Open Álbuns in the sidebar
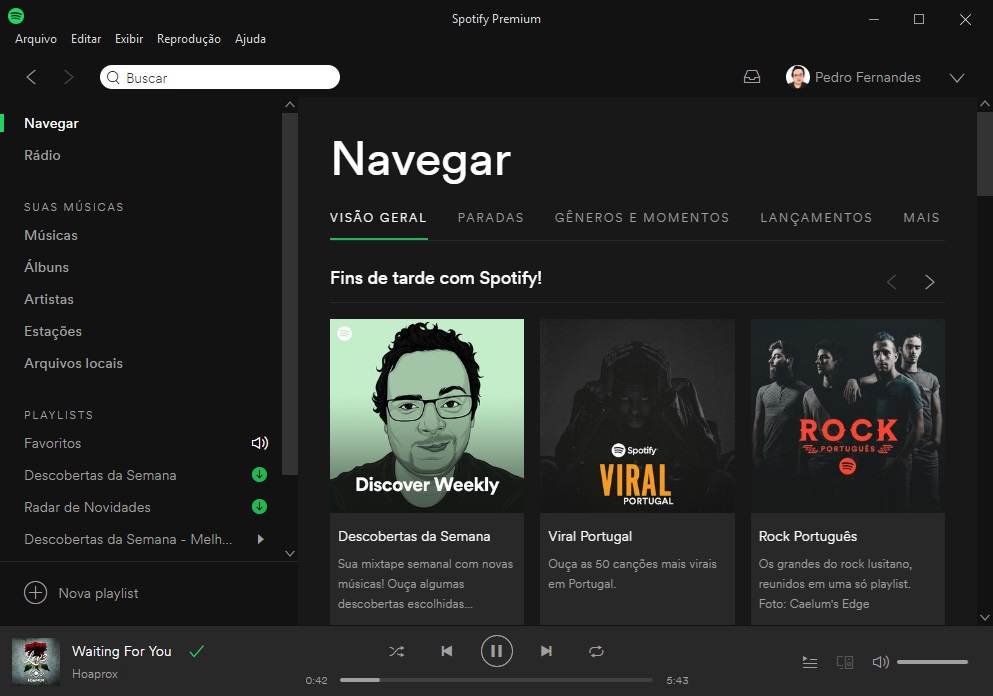The width and height of the screenshot is (993, 696). [46, 267]
